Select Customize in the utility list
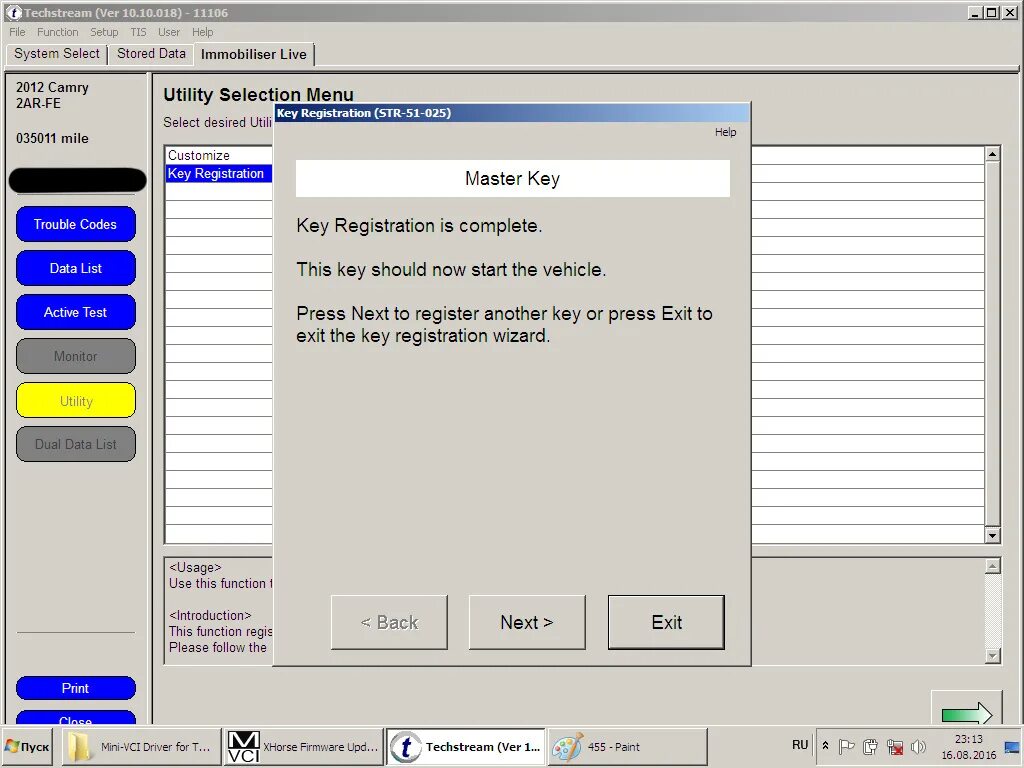This screenshot has height=768, width=1024. click(x=218, y=155)
